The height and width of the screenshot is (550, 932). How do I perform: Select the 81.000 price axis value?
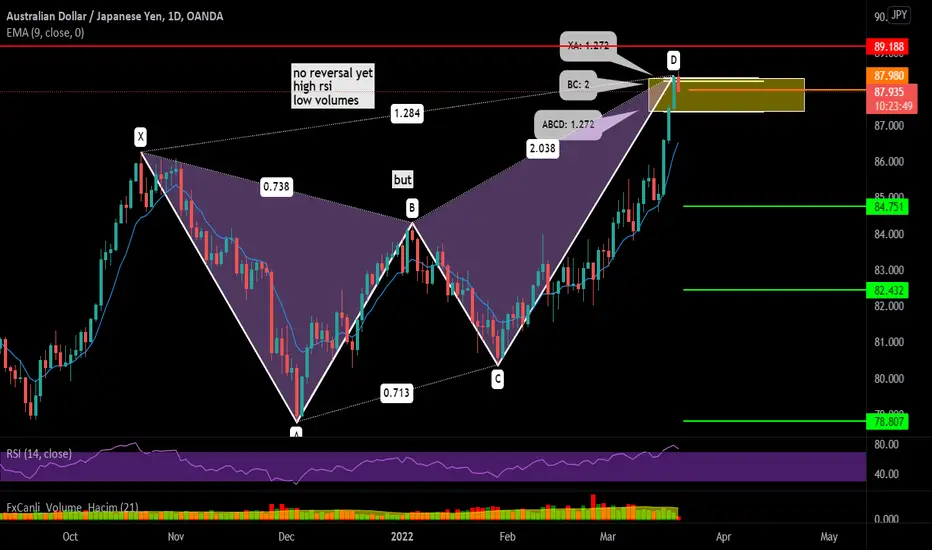click(889, 342)
